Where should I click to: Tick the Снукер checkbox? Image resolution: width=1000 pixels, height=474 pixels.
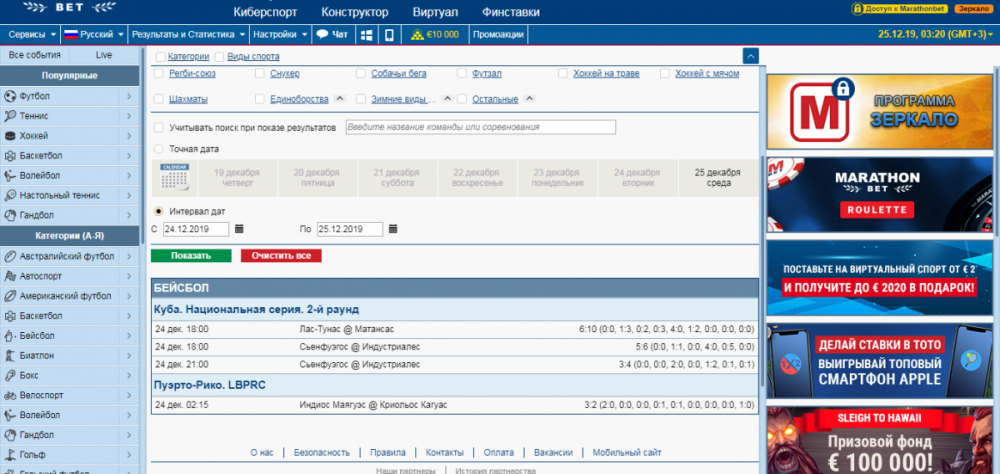pyautogui.click(x=260, y=73)
